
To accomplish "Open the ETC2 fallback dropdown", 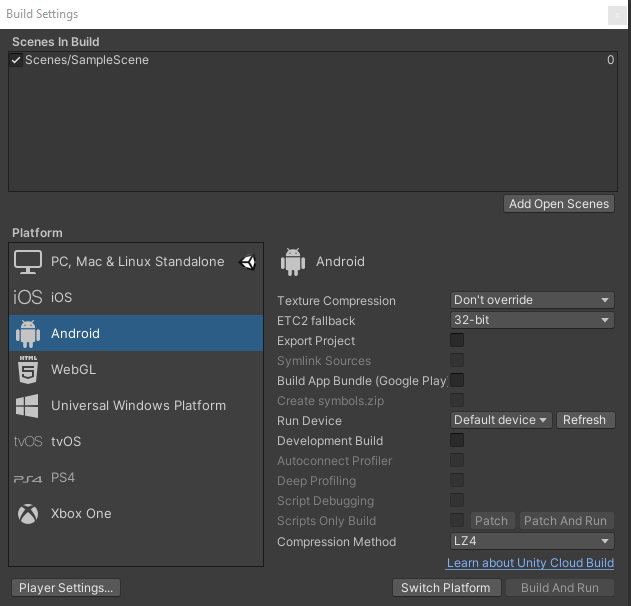I will (531, 320).
